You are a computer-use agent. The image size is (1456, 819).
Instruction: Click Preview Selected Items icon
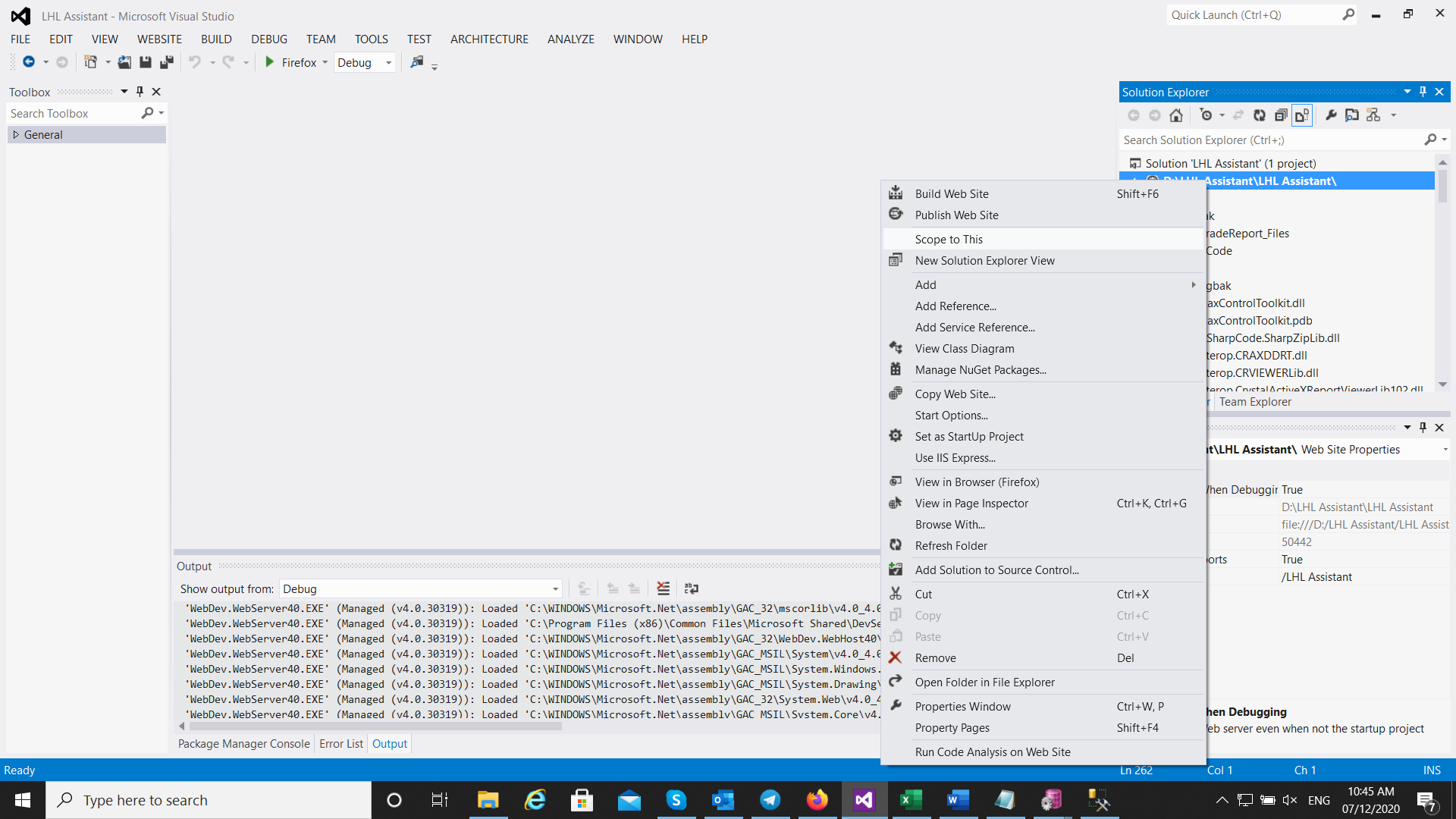1352,115
